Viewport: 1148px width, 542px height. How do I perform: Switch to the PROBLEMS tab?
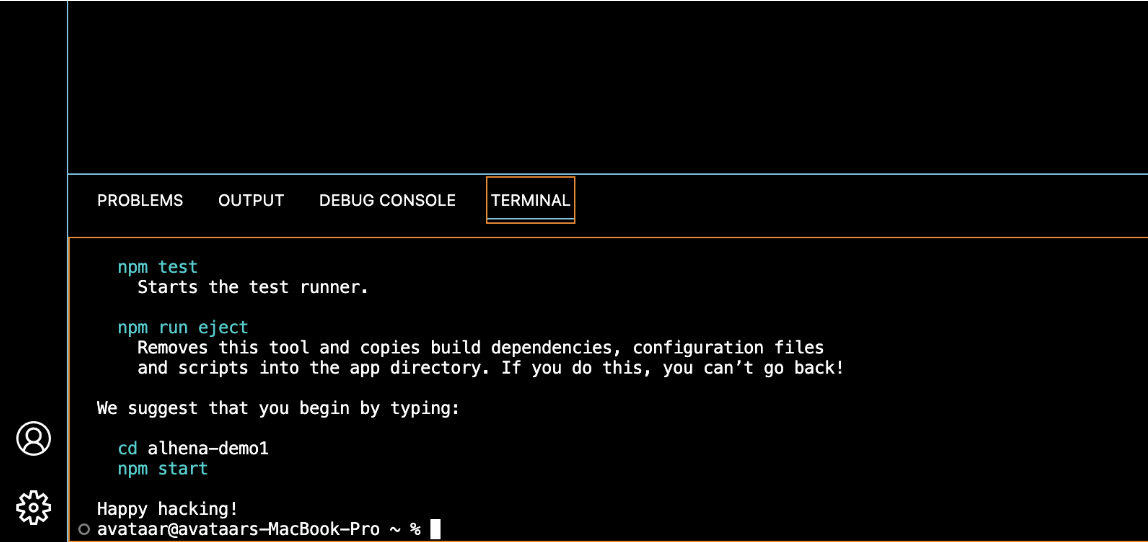[x=140, y=200]
